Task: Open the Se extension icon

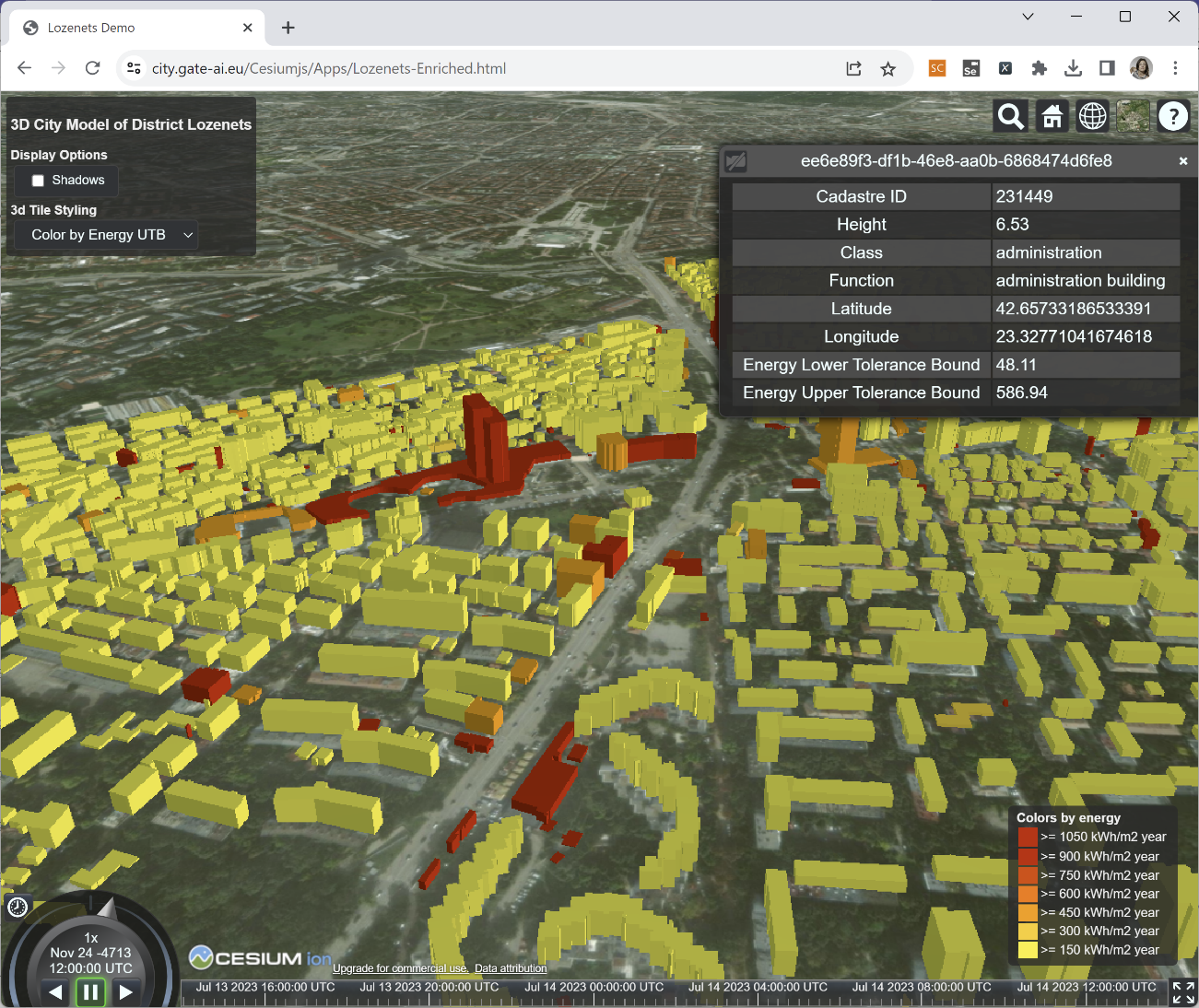Action: 971,68
